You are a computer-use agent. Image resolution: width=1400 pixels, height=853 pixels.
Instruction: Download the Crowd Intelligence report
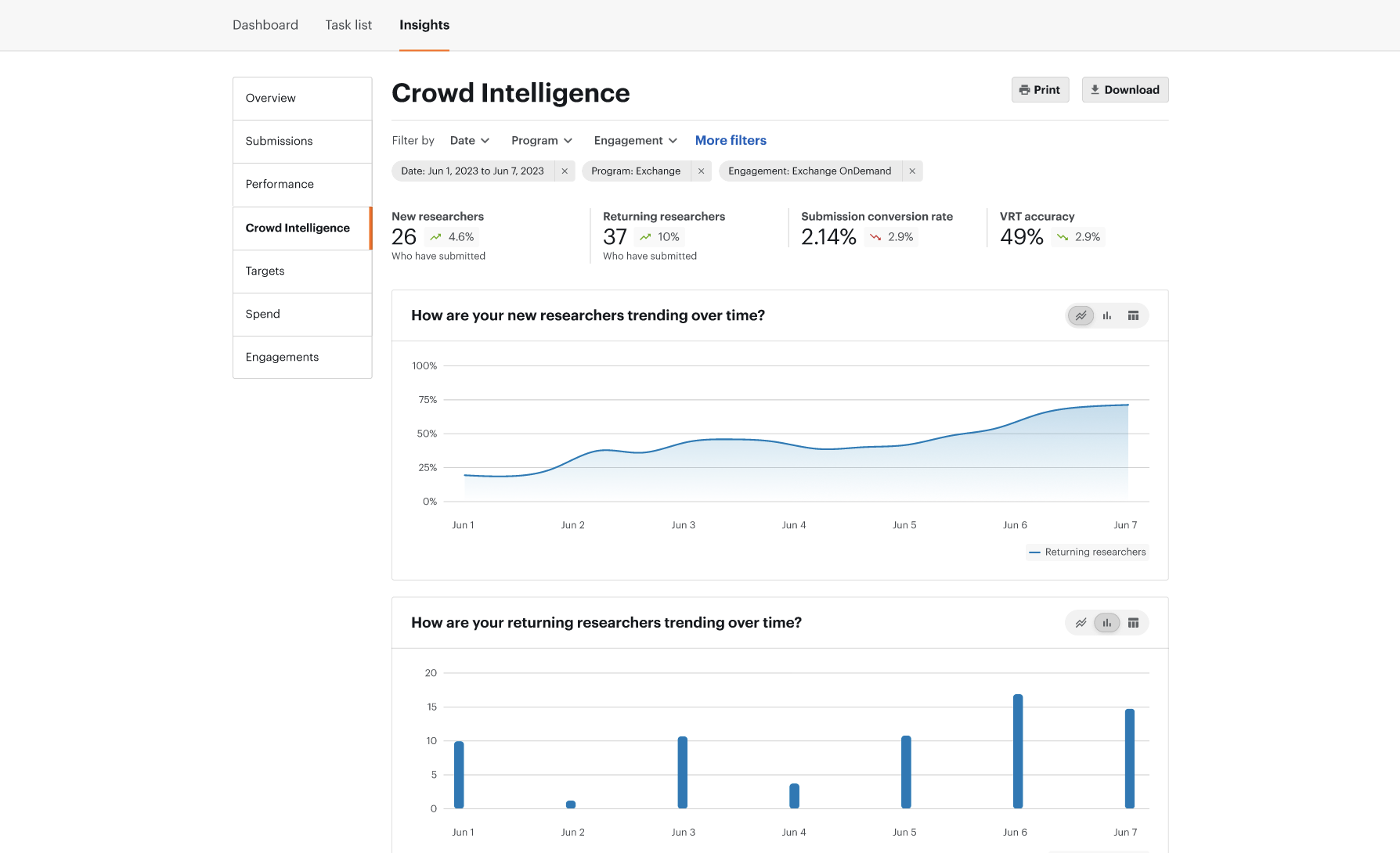pos(1125,90)
